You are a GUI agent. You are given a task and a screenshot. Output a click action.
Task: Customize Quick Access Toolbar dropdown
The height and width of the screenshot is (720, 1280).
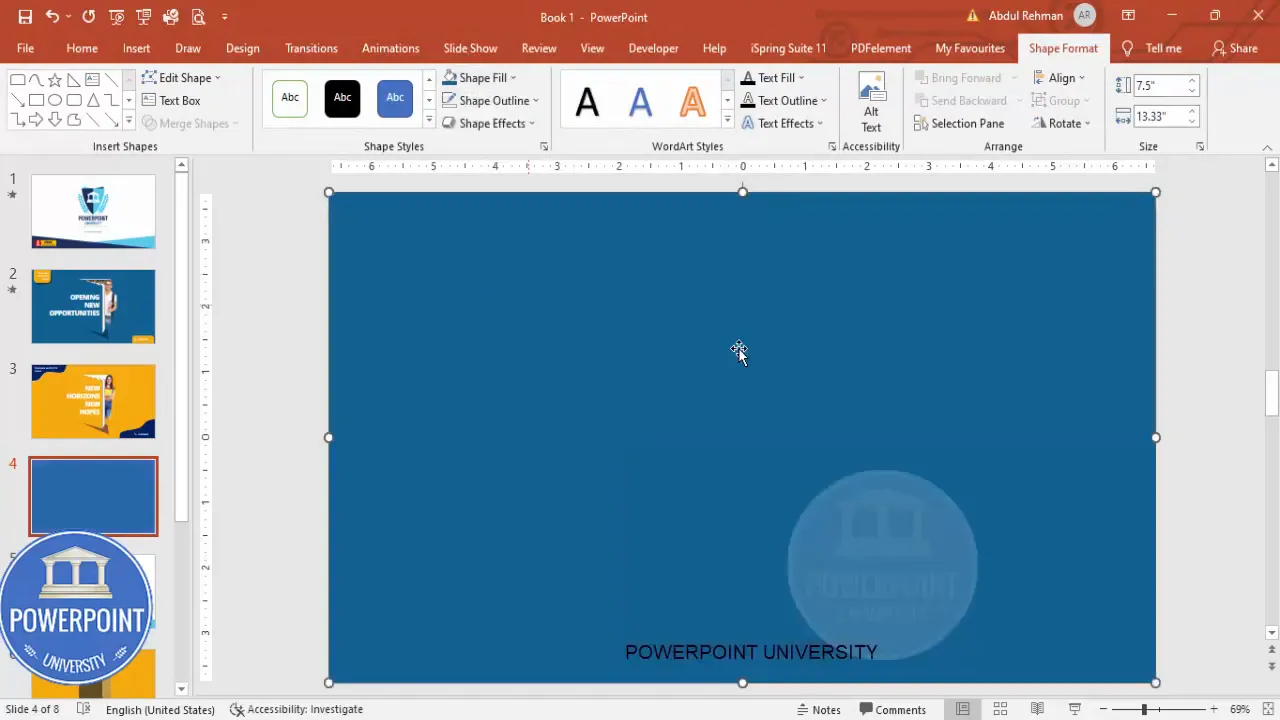pos(225,17)
